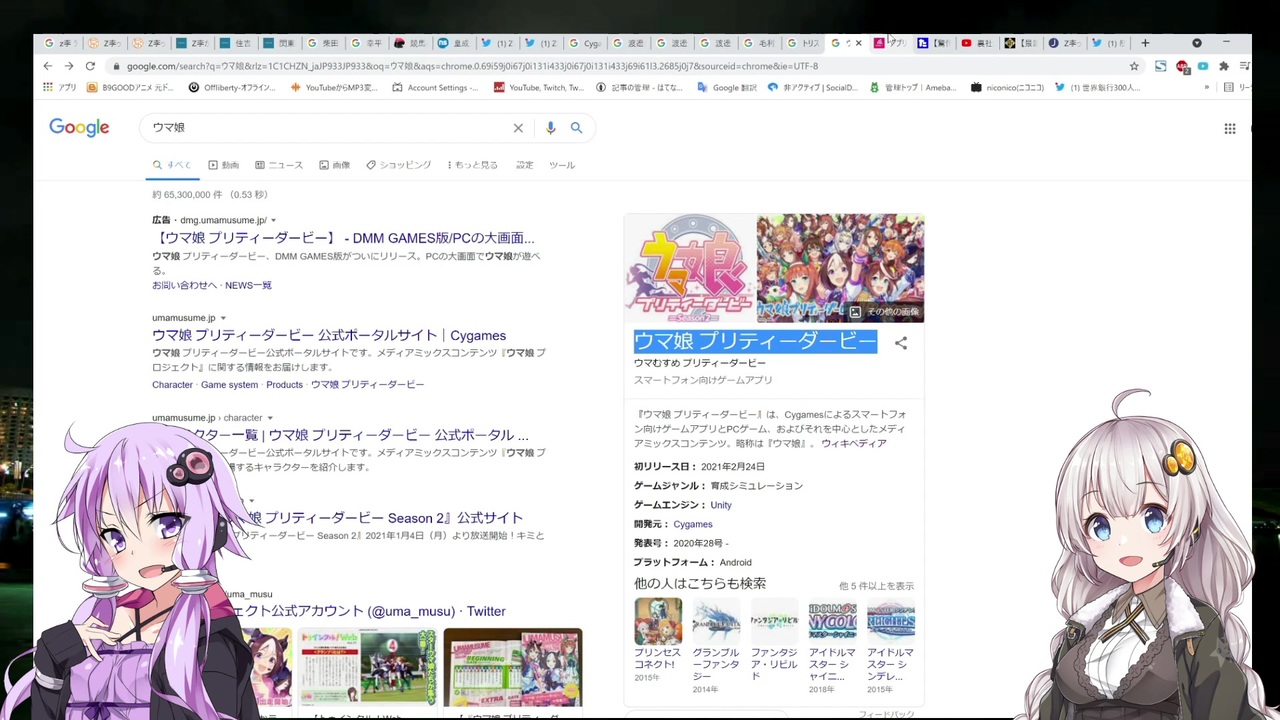The width and height of the screenshot is (1280, 720).
Task: Go forward with the browser forward arrow
Action: click(x=68, y=66)
